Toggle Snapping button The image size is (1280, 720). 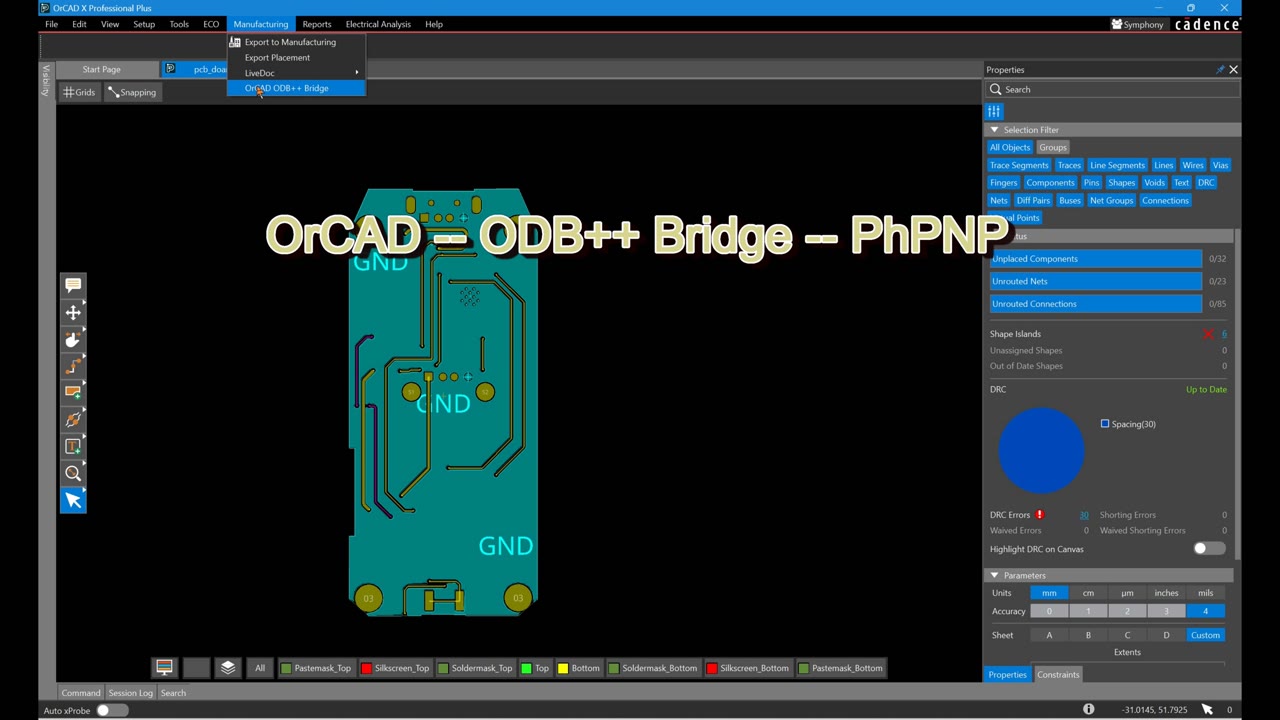pyautogui.click(x=132, y=92)
